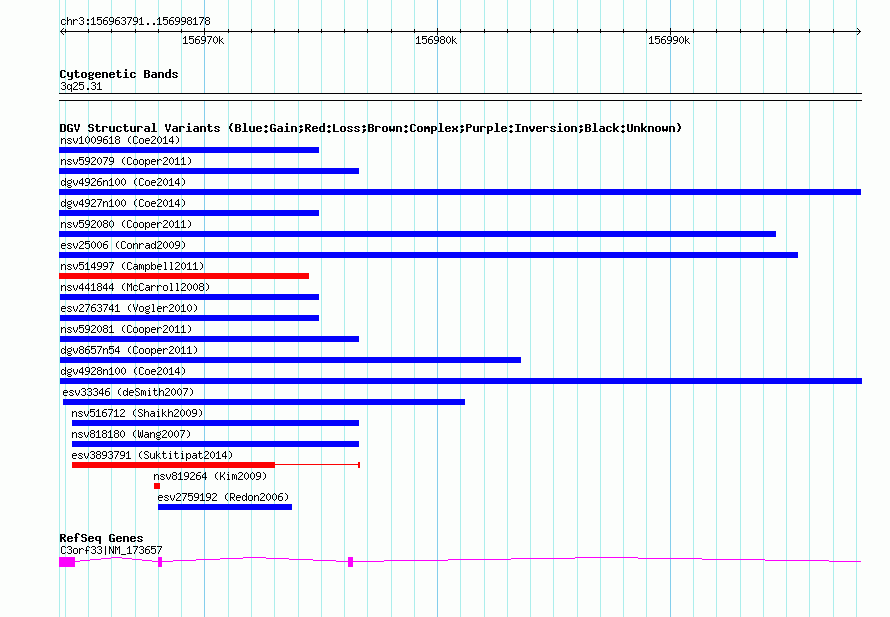Open the nsv441844 (McCarroll2008) label

click(x=135, y=287)
